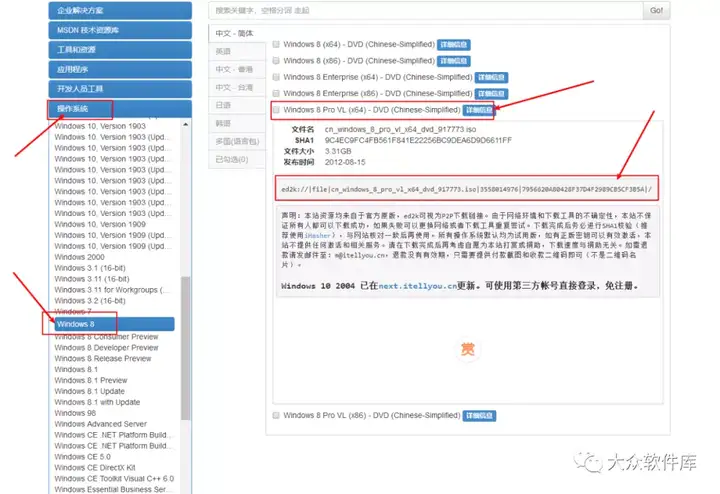Screen dimensions: 720x494
Task: Open Windows CE Toolkit Visual C++ 6.0
Action: click(x=114, y=479)
